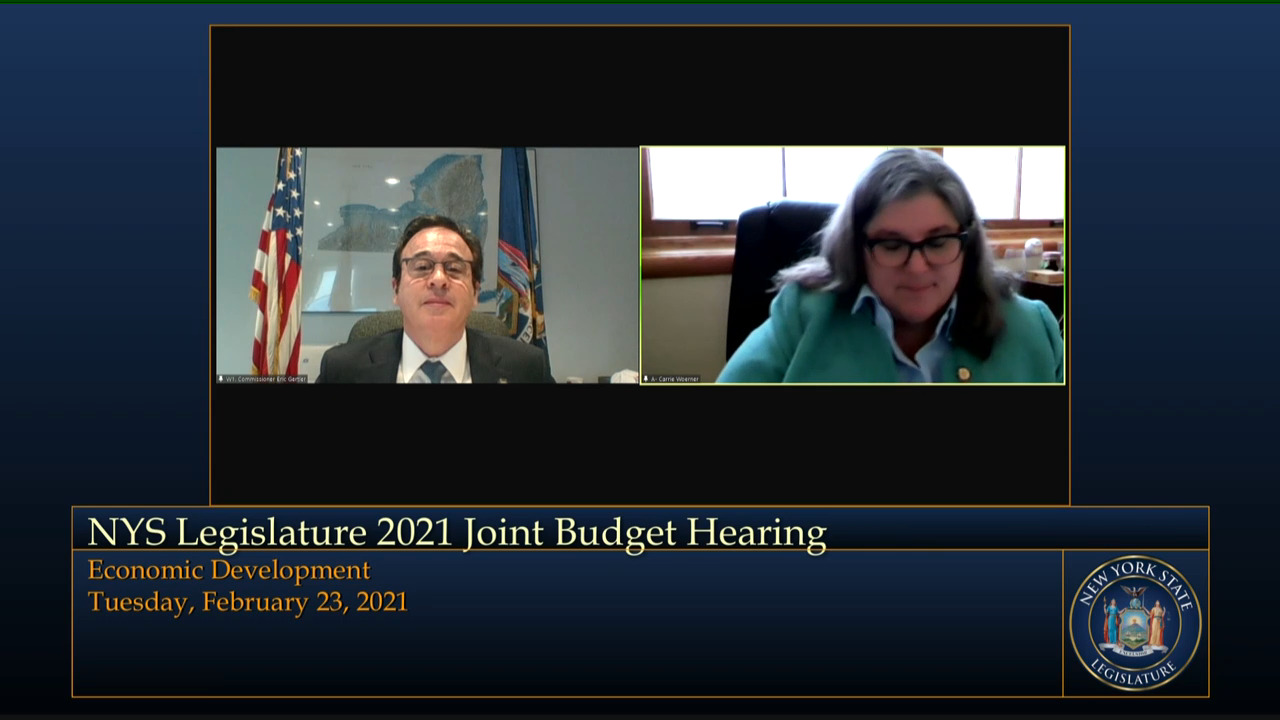Image resolution: width=1280 pixels, height=720 pixels.
Task: Click the American flag in the left video
Action: [277, 260]
